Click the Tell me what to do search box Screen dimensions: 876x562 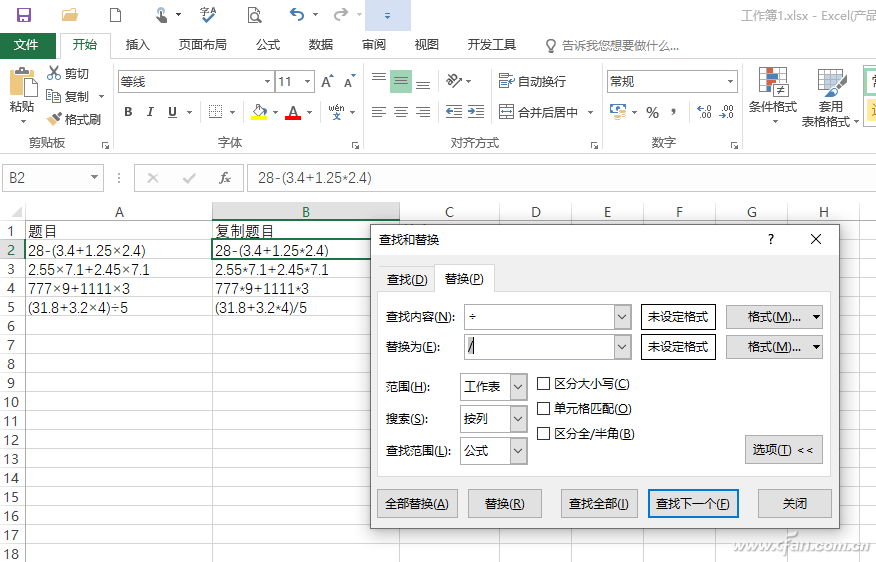tap(613, 45)
